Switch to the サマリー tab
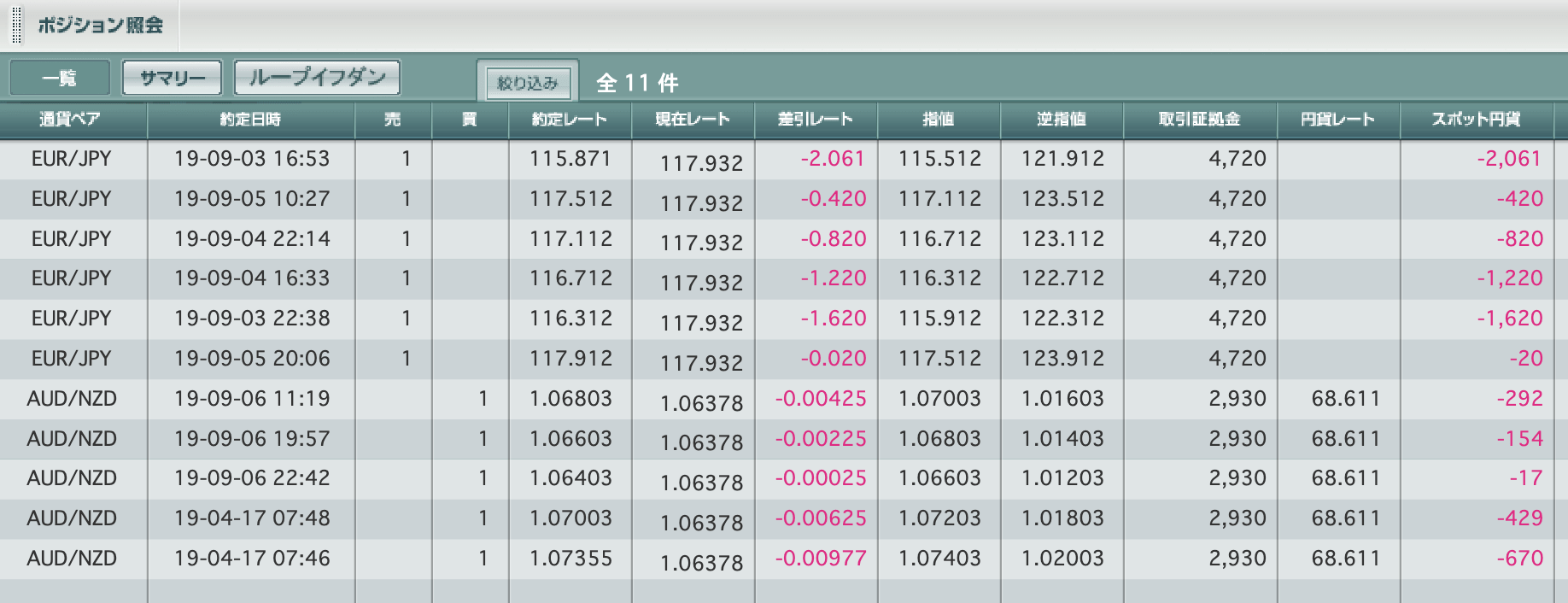1568x603 pixels. pos(173,78)
